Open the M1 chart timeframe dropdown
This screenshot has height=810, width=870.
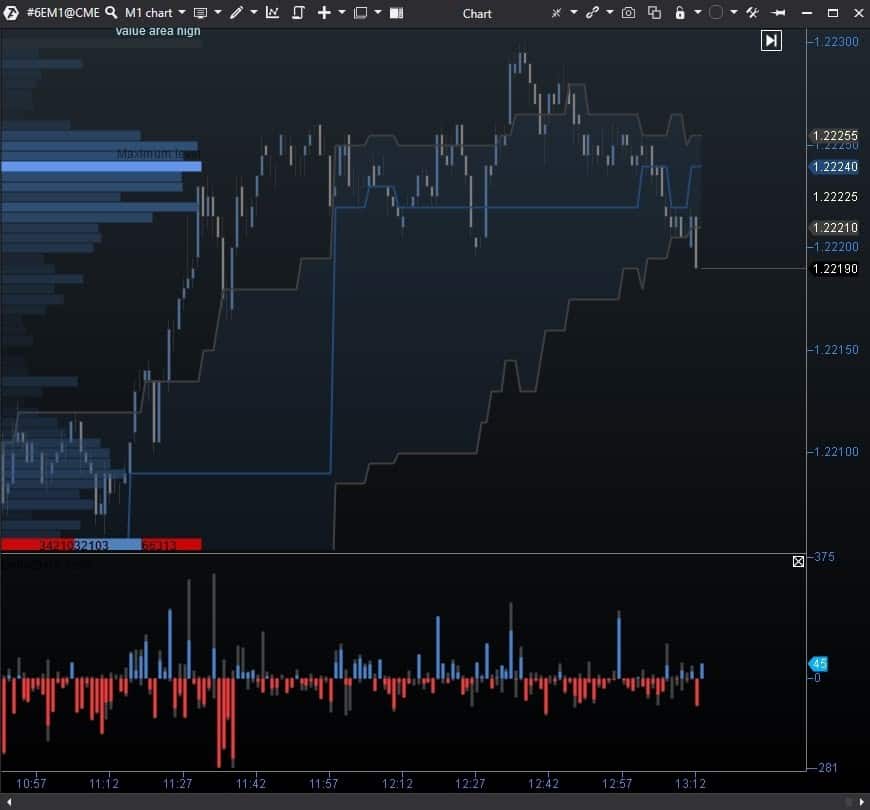(x=155, y=13)
